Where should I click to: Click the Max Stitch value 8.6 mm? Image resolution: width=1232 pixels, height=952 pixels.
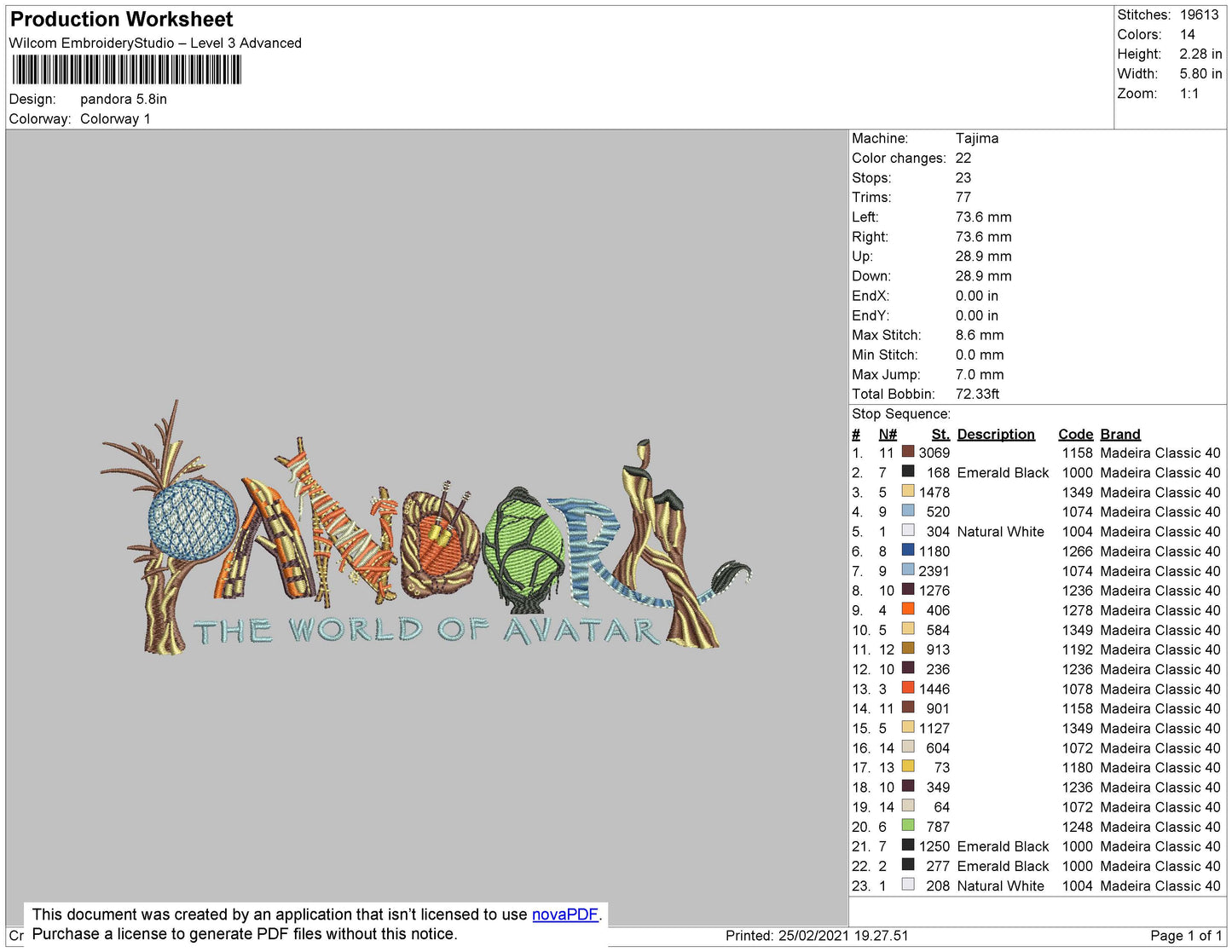tap(980, 335)
